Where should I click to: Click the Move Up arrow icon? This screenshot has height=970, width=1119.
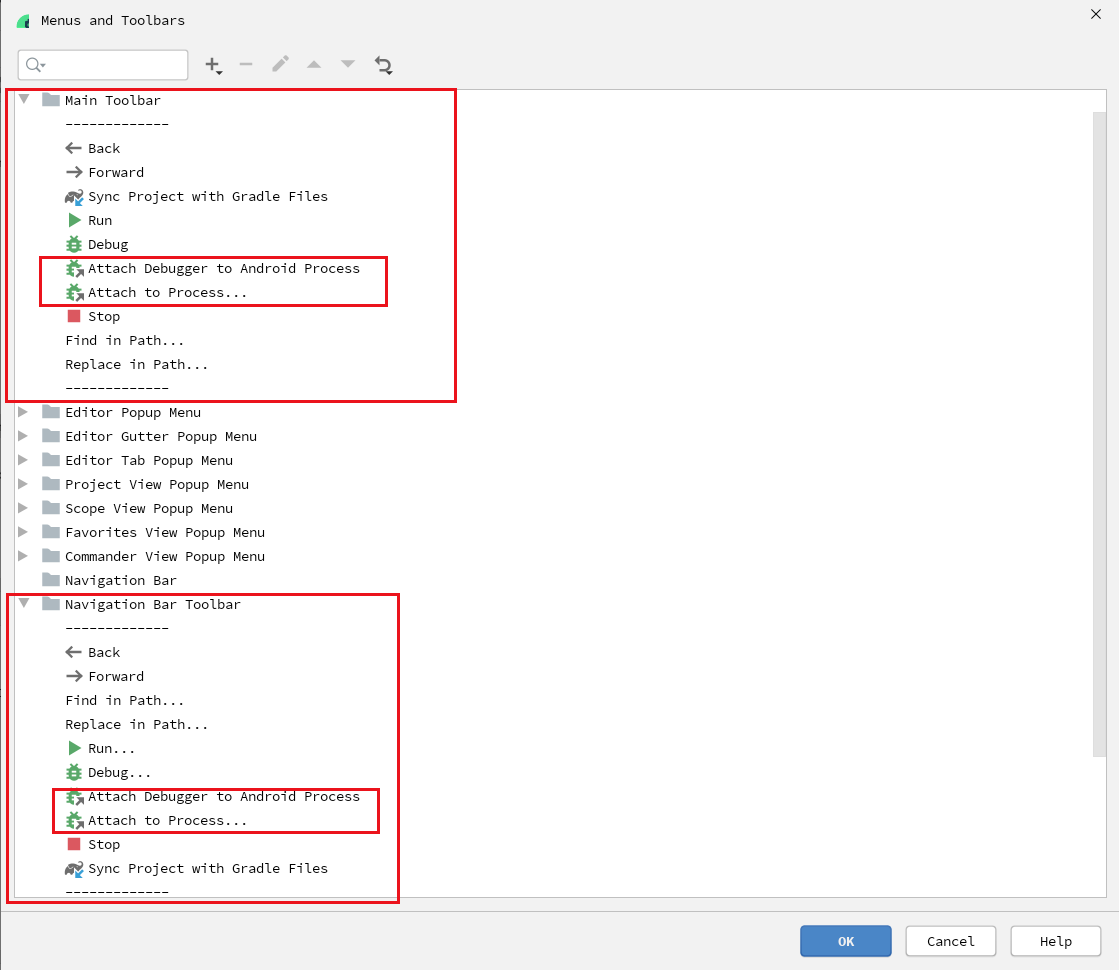pyautogui.click(x=314, y=64)
